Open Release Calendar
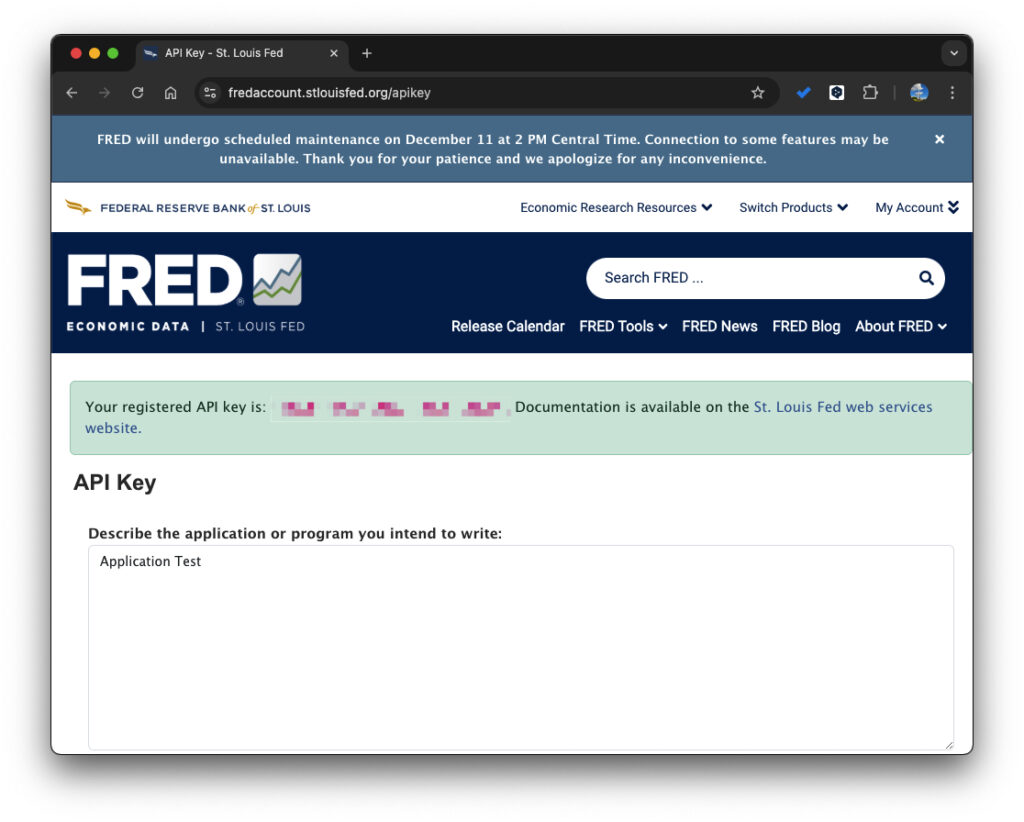This screenshot has height=822, width=1024. (507, 326)
